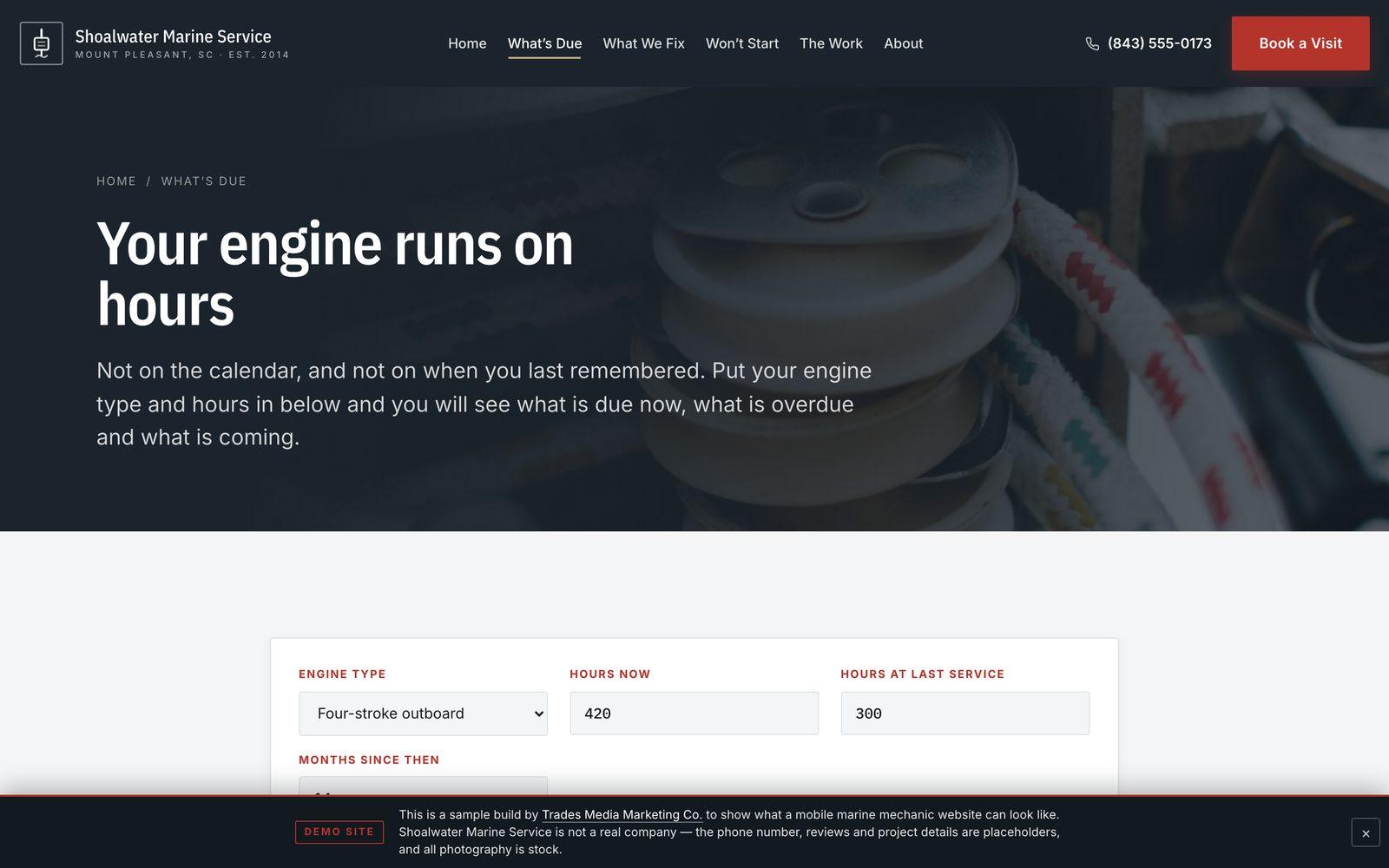The image size is (1389, 868).
Task: Click the Shoalwater Marine Service logo icon
Action: (x=42, y=43)
